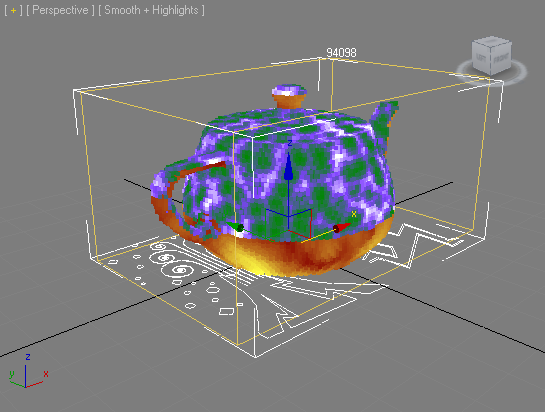The width and height of the screenshot is (545, 412).
Task: Click the ViewCube navigation cube
Action: click(x=491, y=55)
